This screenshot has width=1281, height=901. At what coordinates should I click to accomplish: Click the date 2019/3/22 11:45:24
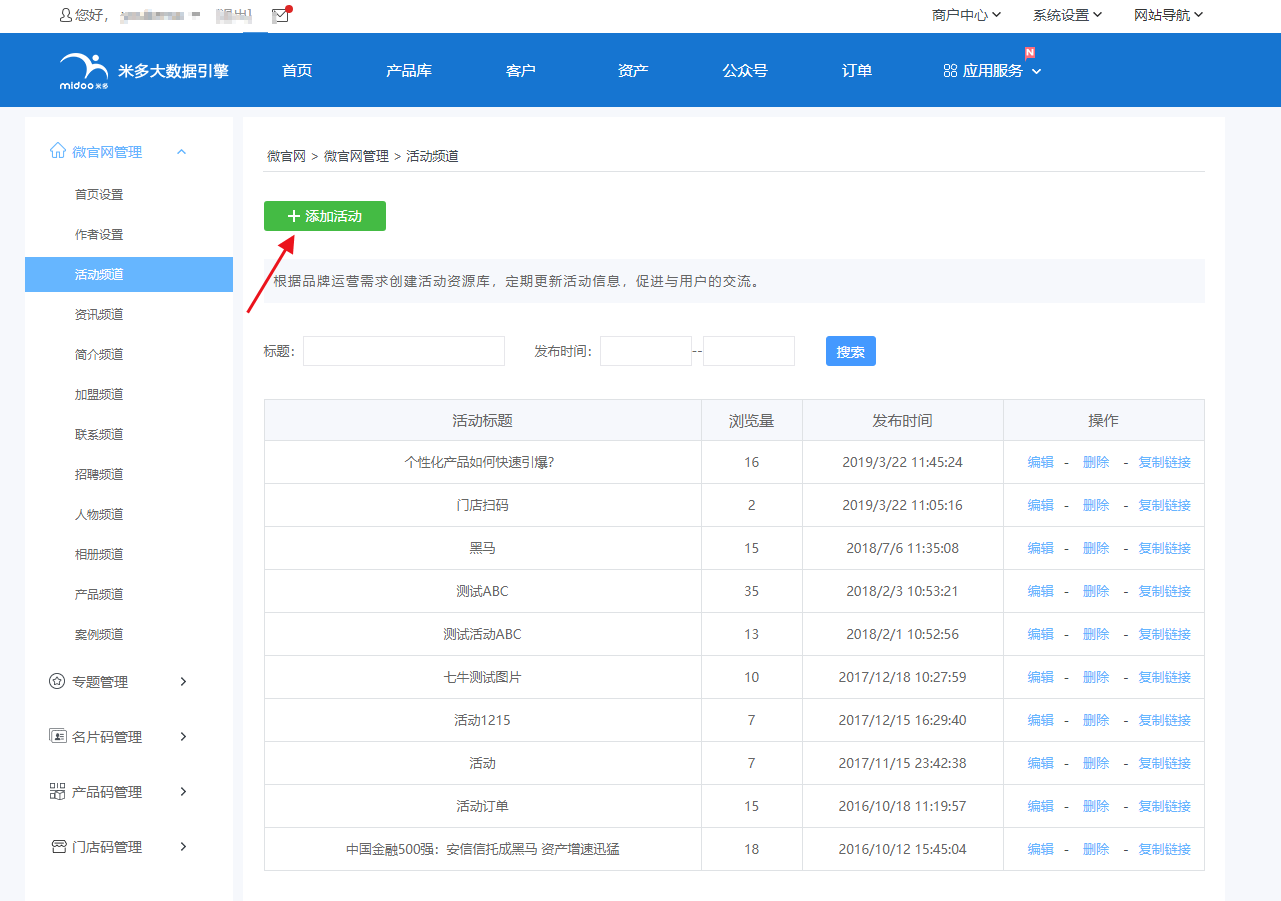903,462
